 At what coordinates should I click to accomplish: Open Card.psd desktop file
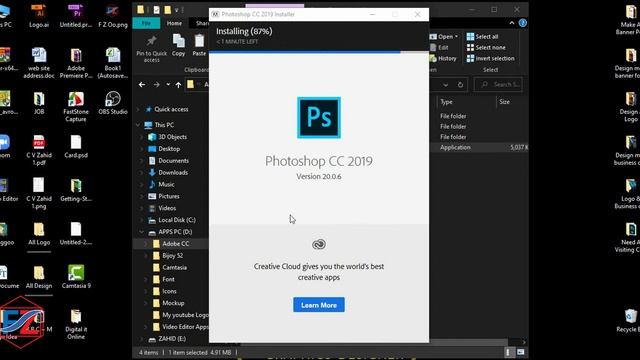tap(76, 147)
